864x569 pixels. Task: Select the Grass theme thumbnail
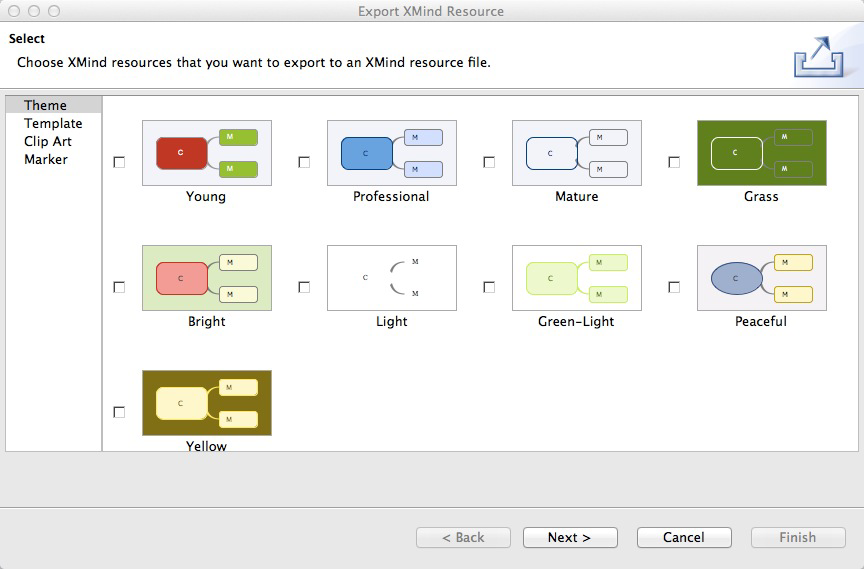click(x=762, y=153)
